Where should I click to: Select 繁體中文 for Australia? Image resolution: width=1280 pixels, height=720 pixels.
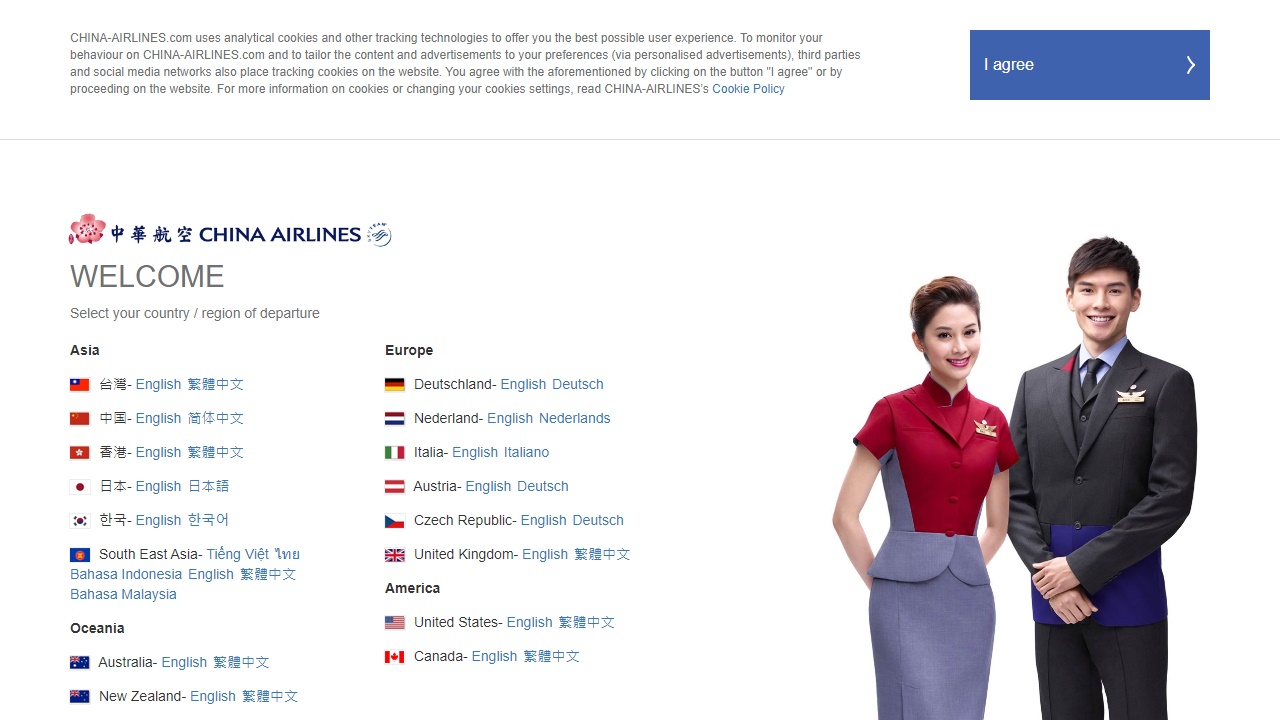241,662
